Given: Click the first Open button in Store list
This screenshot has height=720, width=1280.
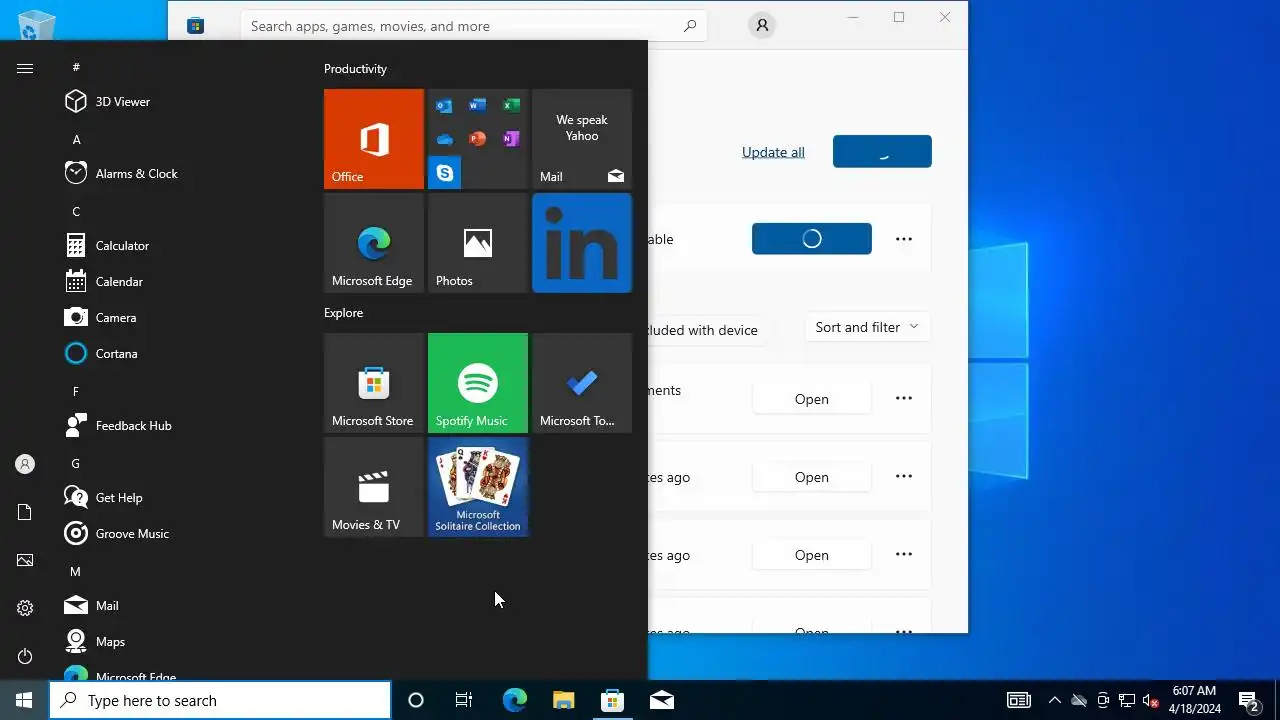Looking at the screenshot, I should [812, 399].
